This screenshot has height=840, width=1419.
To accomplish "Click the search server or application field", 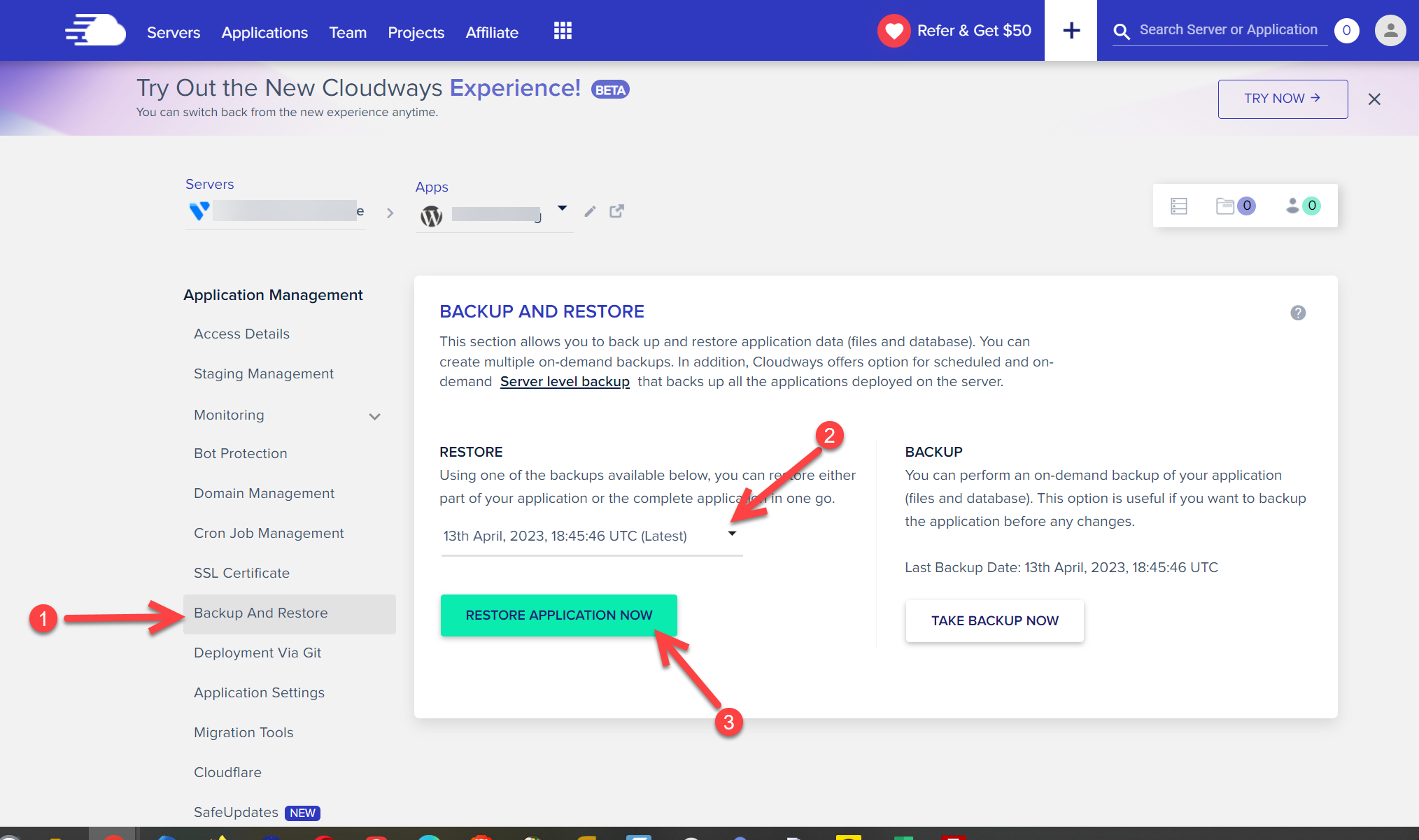I will point(1228,30).
